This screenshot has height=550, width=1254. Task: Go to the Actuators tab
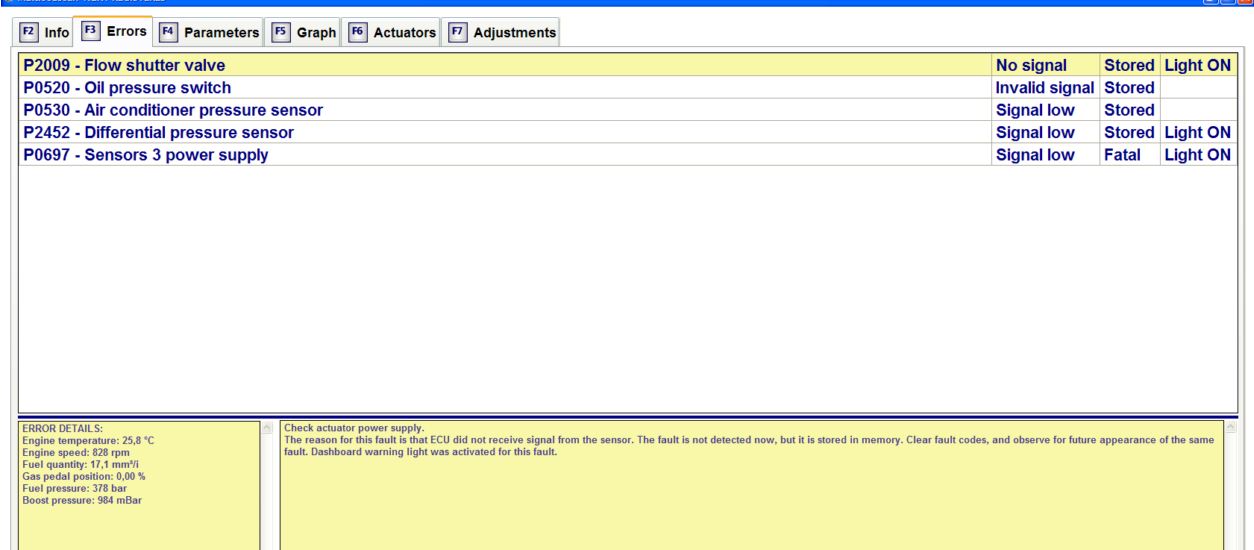pos(392,32)
